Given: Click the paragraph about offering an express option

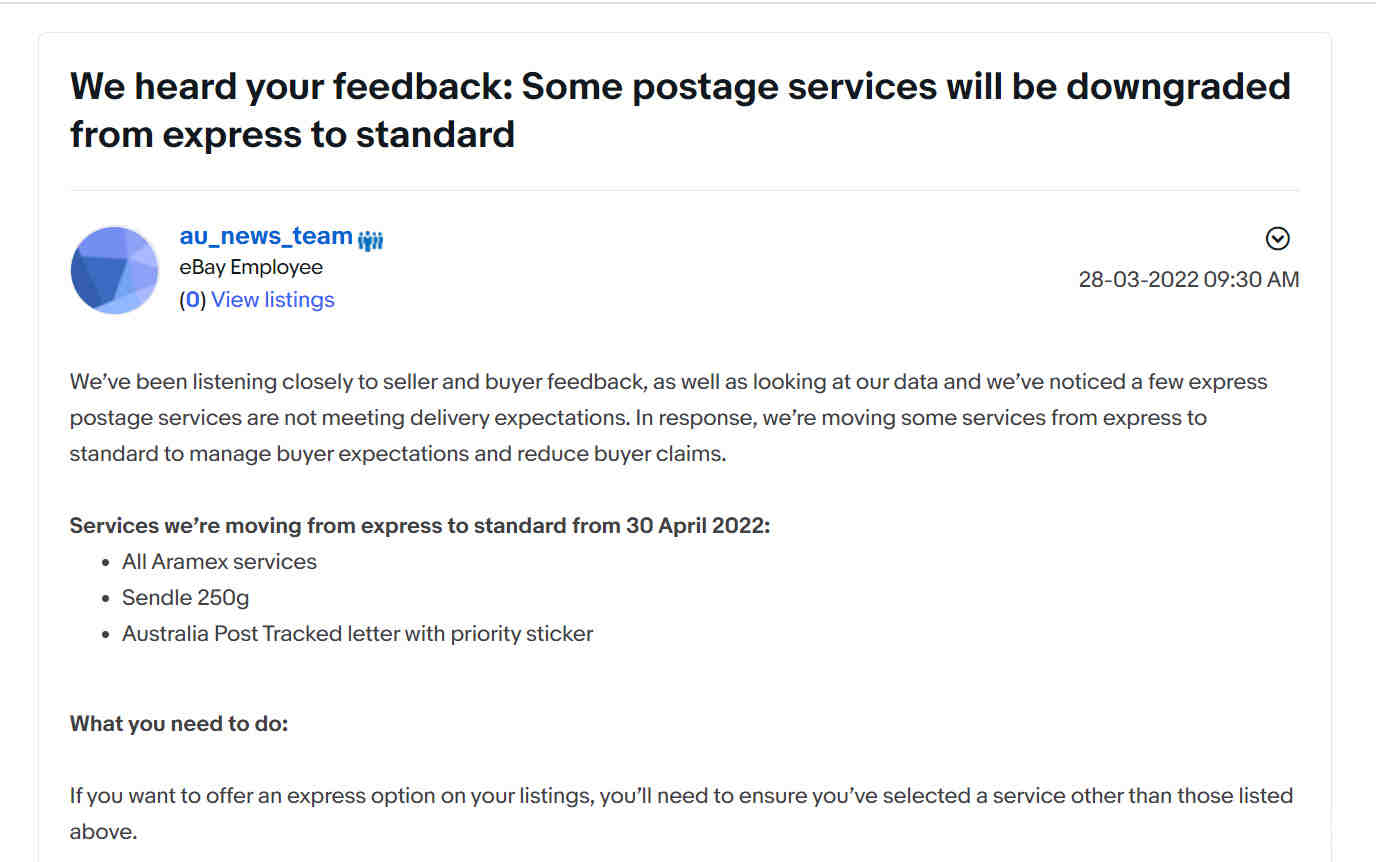Looking at the screenshot, I should [x=682, y=814].
